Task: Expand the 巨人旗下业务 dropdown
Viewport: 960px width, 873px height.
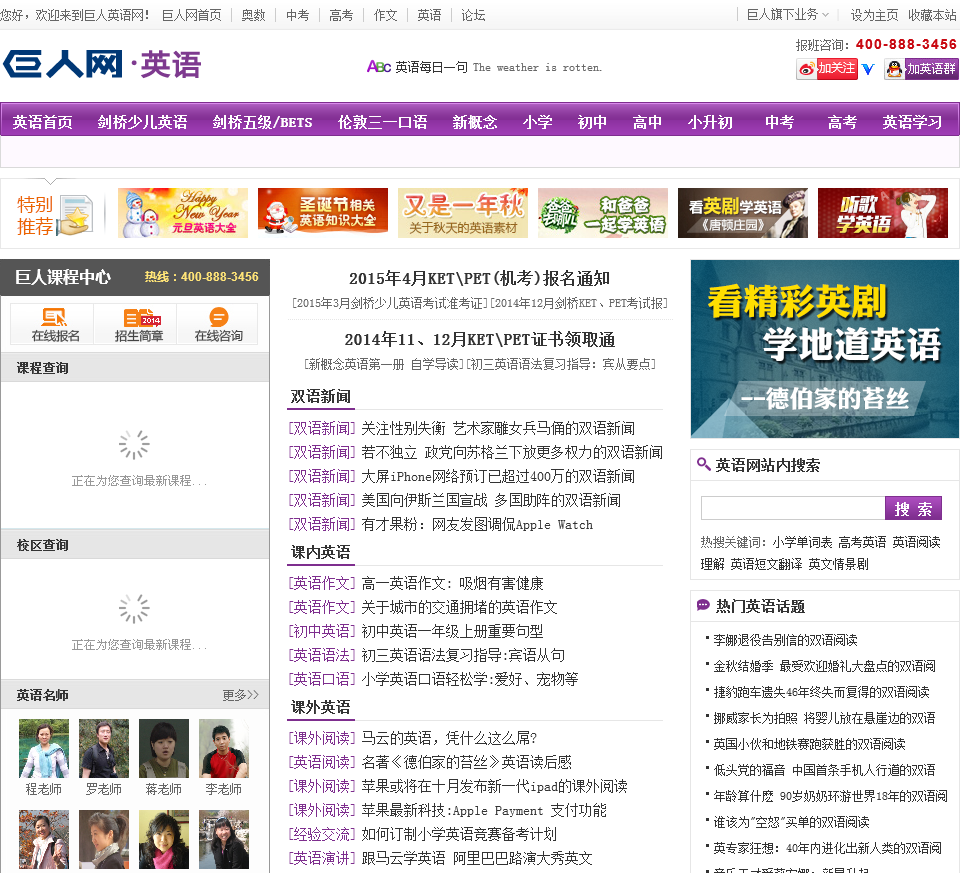Action: [787, 15]
